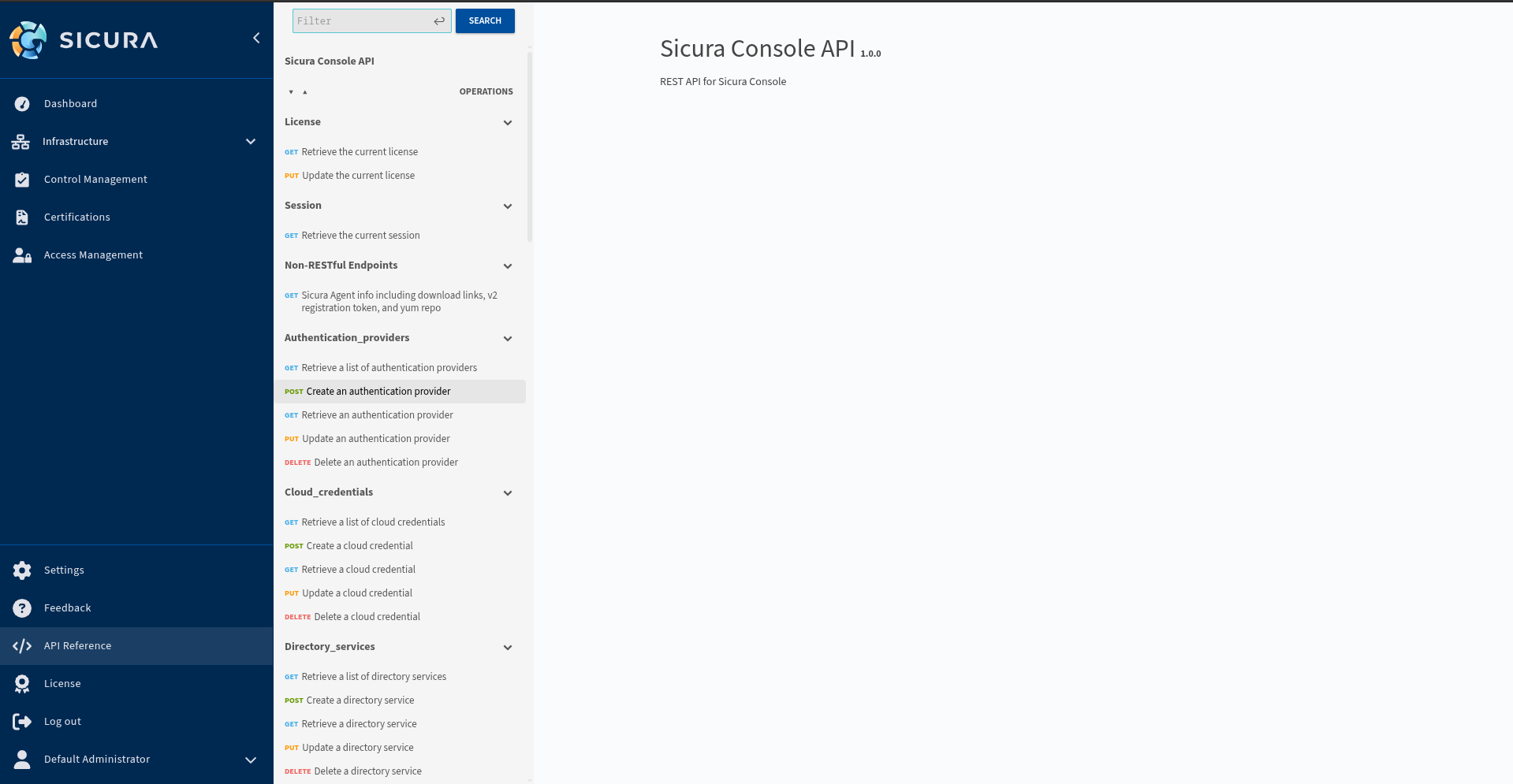The height and width of the screenshot is (784, 1513).
Task: Select the API Reference menu item
Action: [77, 646]
